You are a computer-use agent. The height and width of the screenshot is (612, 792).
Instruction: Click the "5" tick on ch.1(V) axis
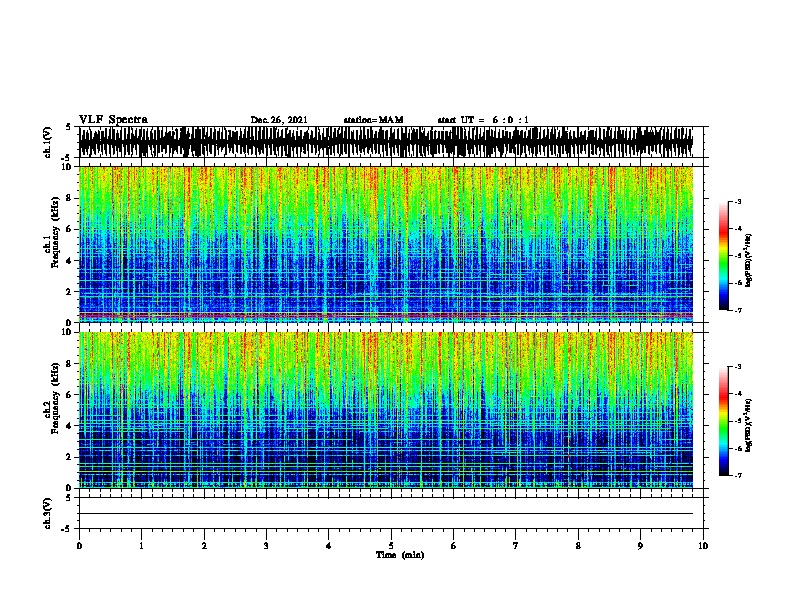coord(68,127)
